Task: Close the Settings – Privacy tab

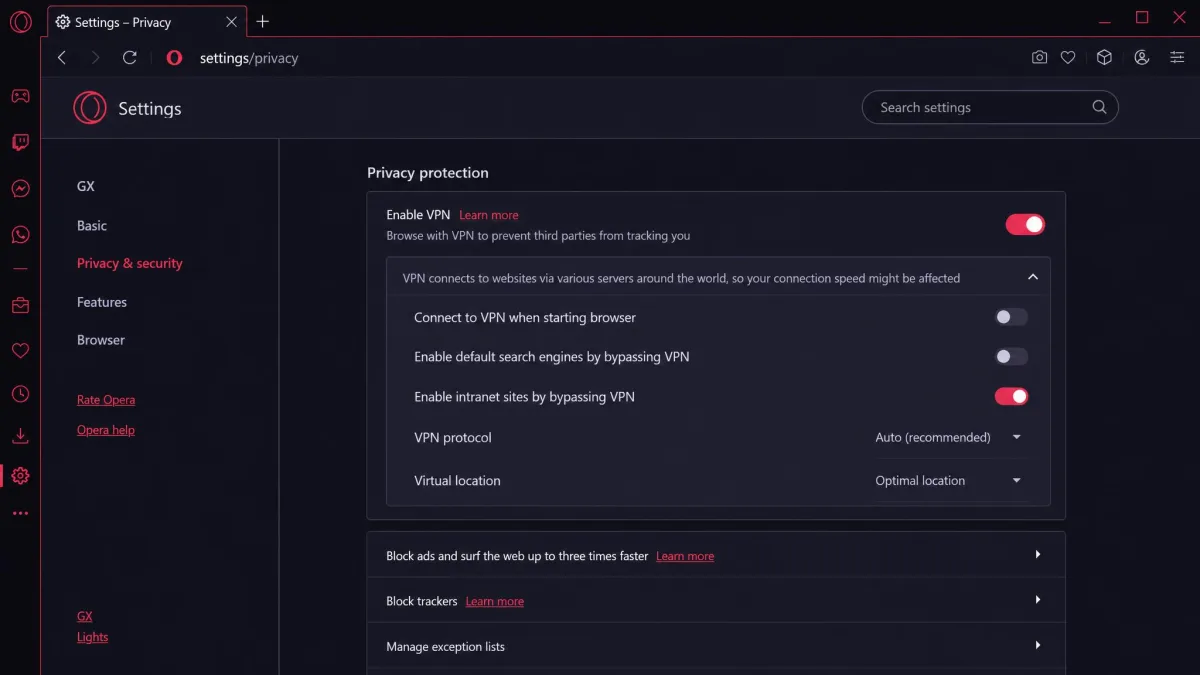Action: click(x=232, y=22)
